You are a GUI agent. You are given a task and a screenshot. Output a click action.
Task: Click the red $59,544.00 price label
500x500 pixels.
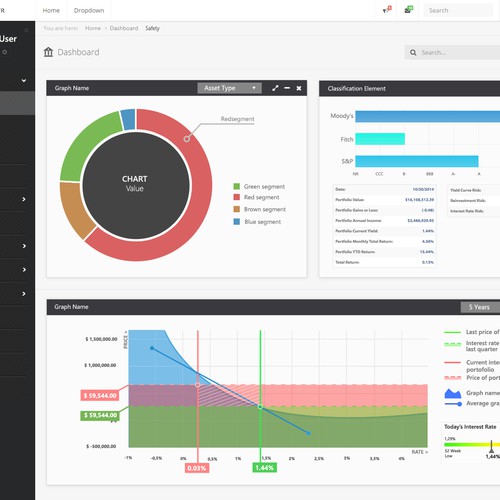click(100, 396)
